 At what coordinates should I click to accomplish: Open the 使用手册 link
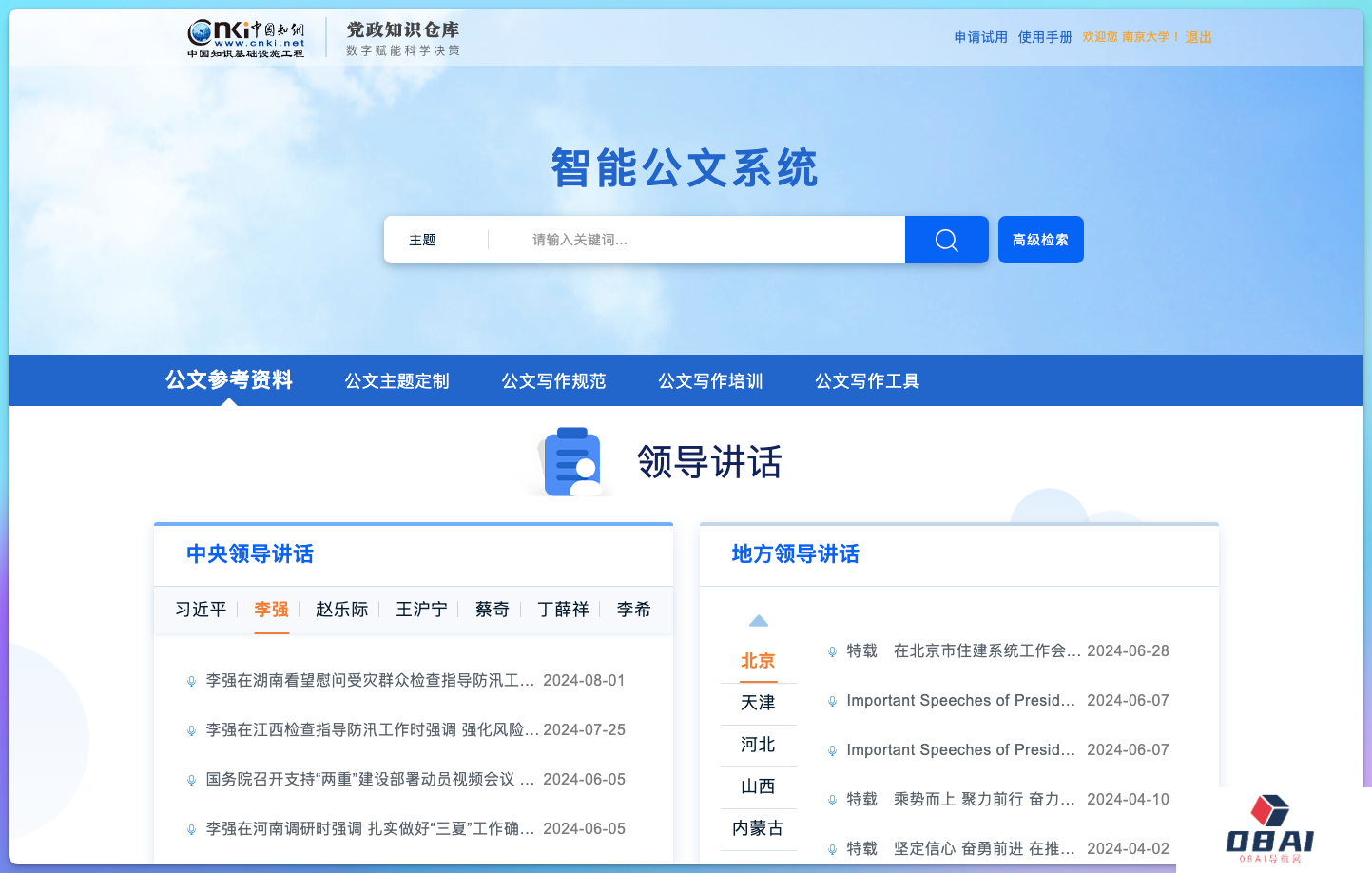tap(1045, 37)
